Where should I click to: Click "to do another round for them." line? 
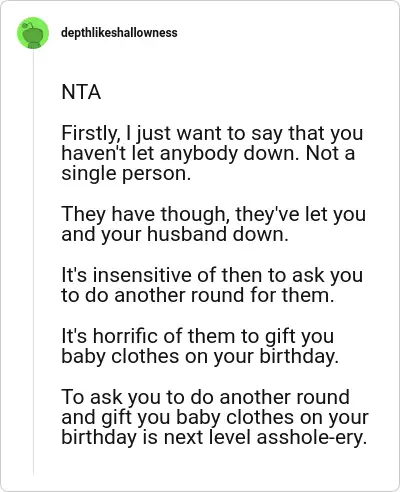pos(198,296)
